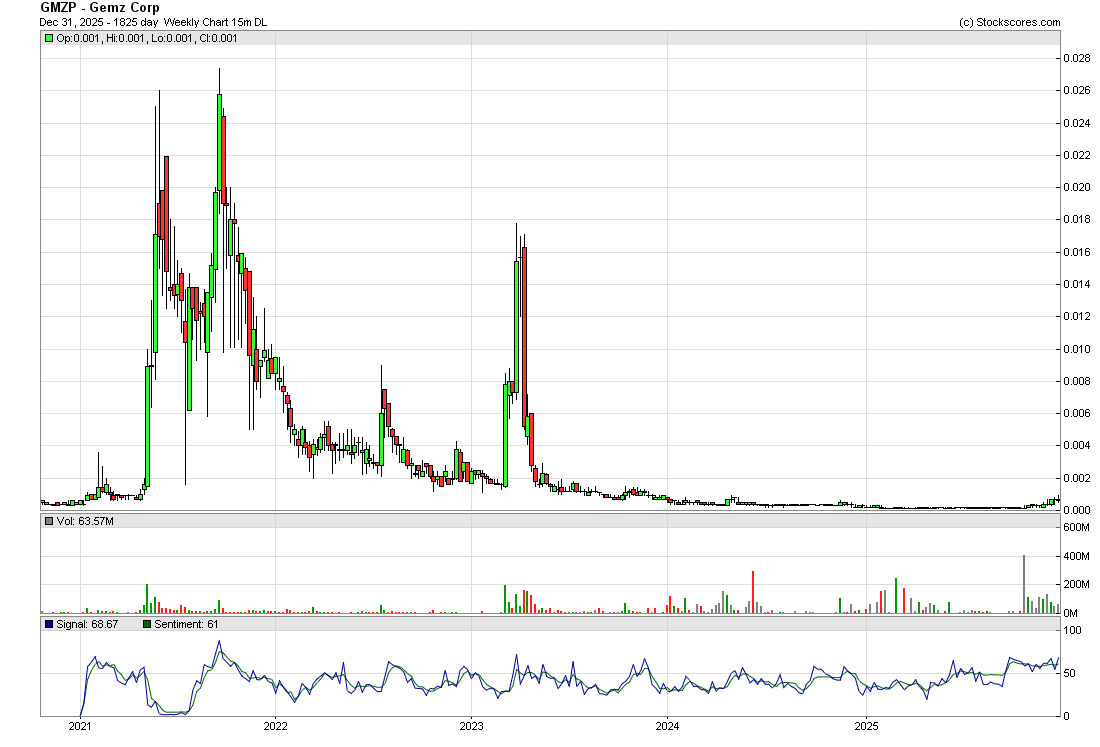Click the gray Vol legend square
This screenshot has height=747, width=1100.
(x=49, y=521)
